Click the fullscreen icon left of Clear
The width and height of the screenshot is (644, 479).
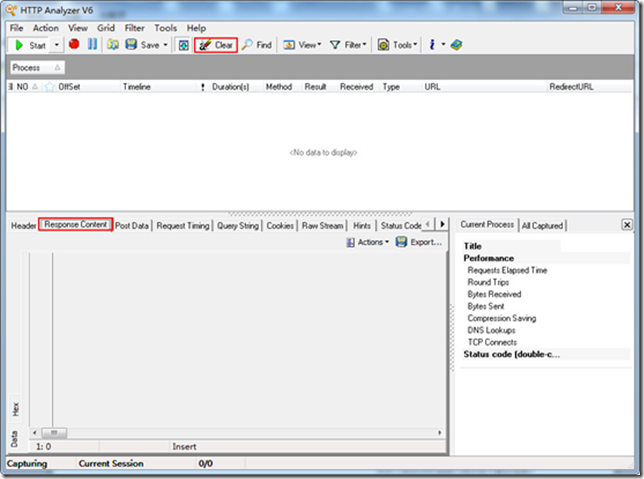click(183, 45)
